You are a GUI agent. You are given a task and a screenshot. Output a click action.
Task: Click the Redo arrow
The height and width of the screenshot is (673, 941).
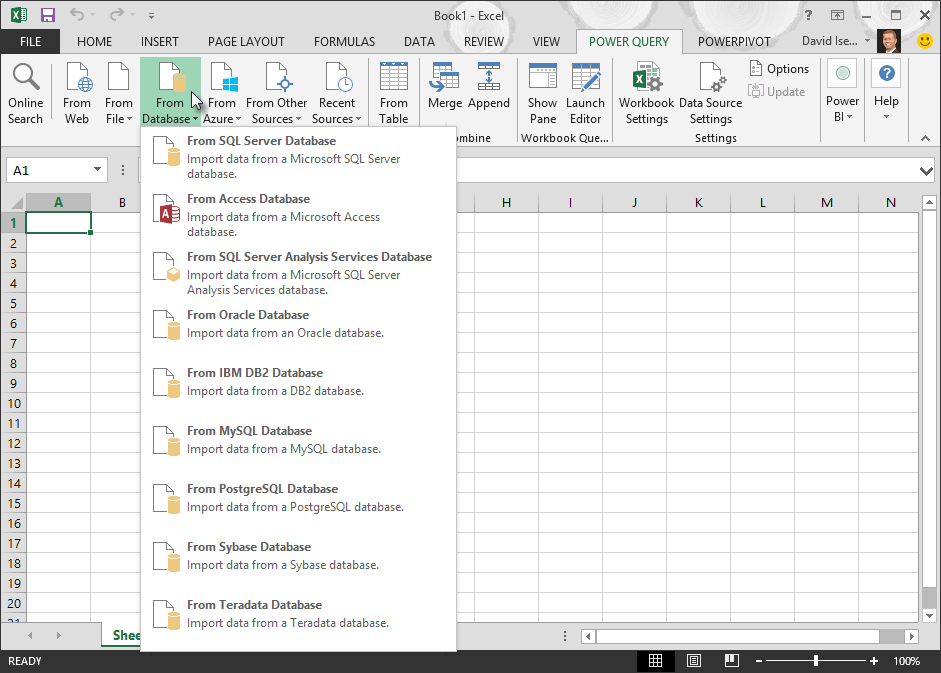pyautogui.click(x=116, y=14)
